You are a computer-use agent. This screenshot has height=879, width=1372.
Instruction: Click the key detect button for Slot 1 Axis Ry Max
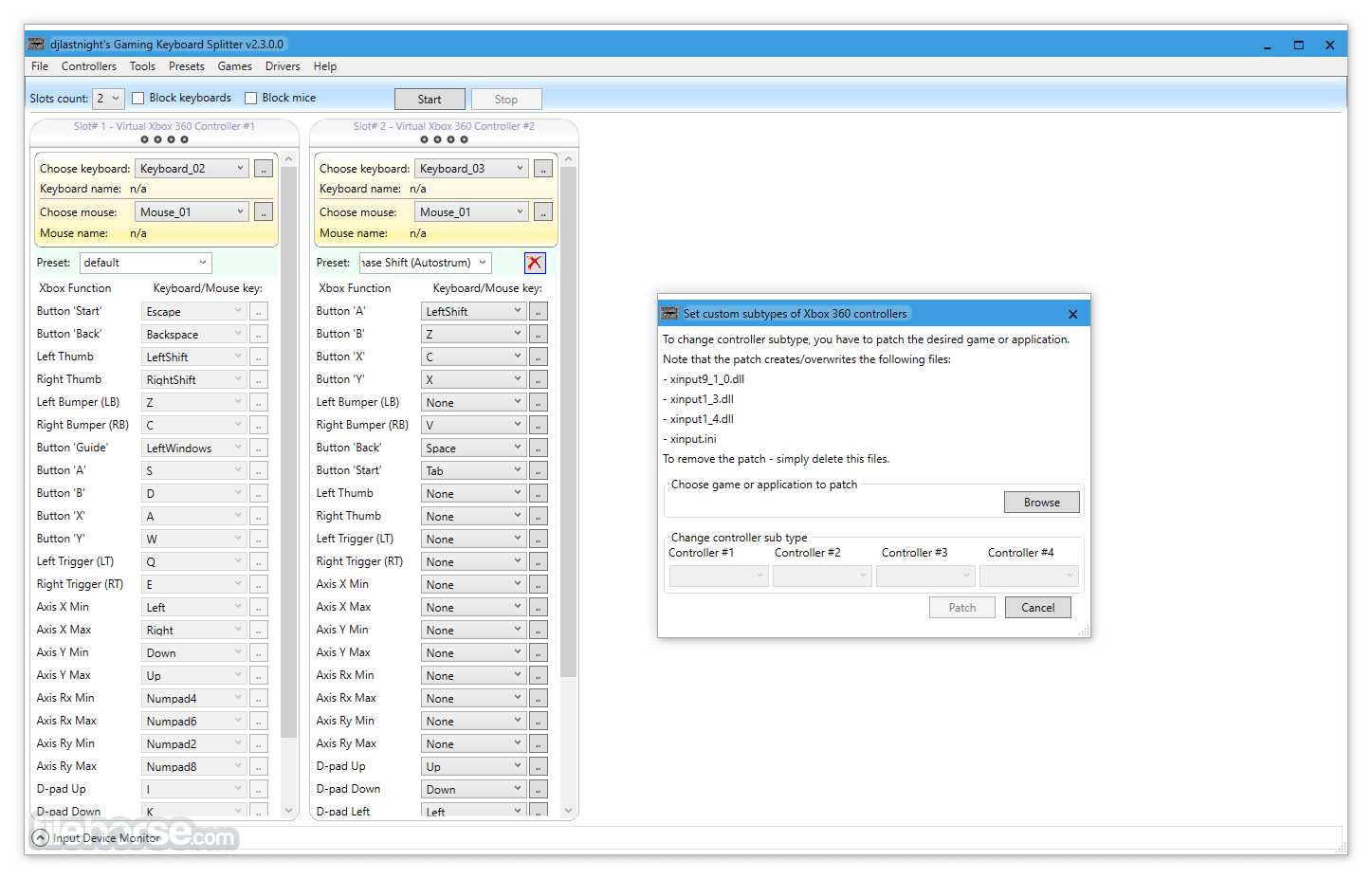259,766
